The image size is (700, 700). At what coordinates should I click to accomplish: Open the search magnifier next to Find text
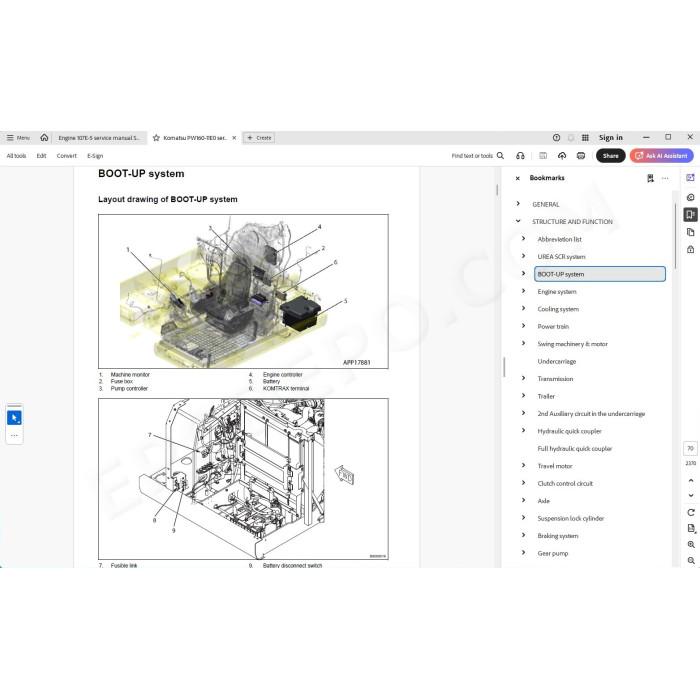coord(500,155)
